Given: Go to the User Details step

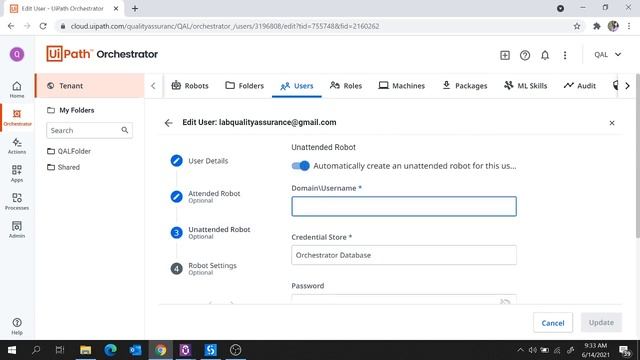Looking at the screenshot, I should (199, 161).
